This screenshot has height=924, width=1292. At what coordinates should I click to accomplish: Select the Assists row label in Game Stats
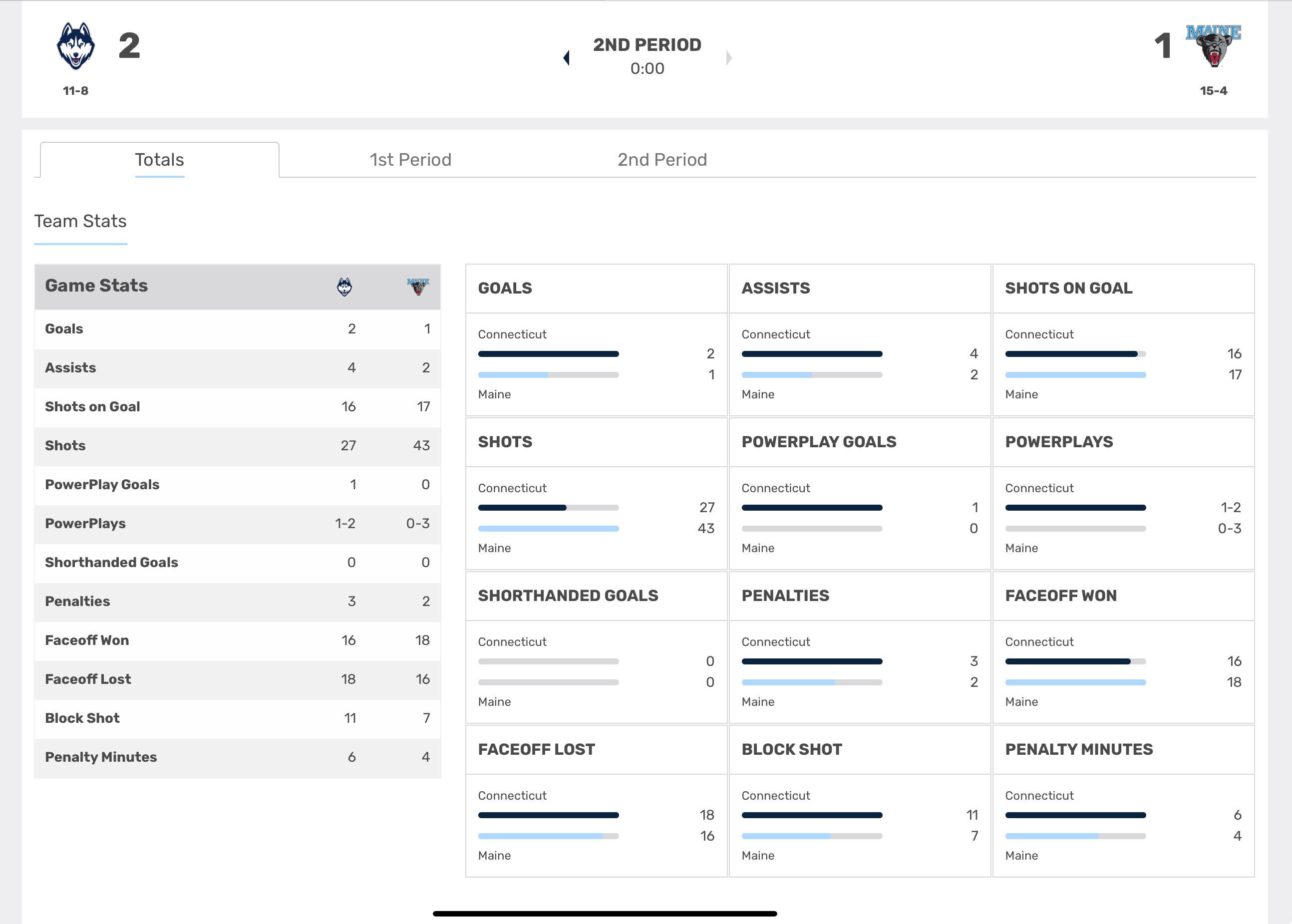point(70,368)
